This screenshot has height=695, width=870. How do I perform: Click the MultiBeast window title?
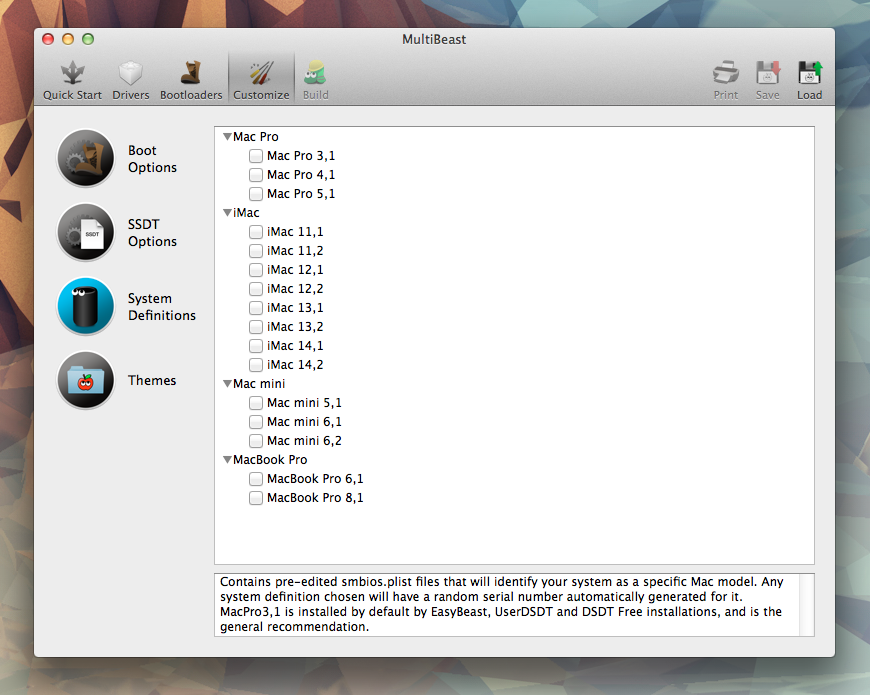434,39
